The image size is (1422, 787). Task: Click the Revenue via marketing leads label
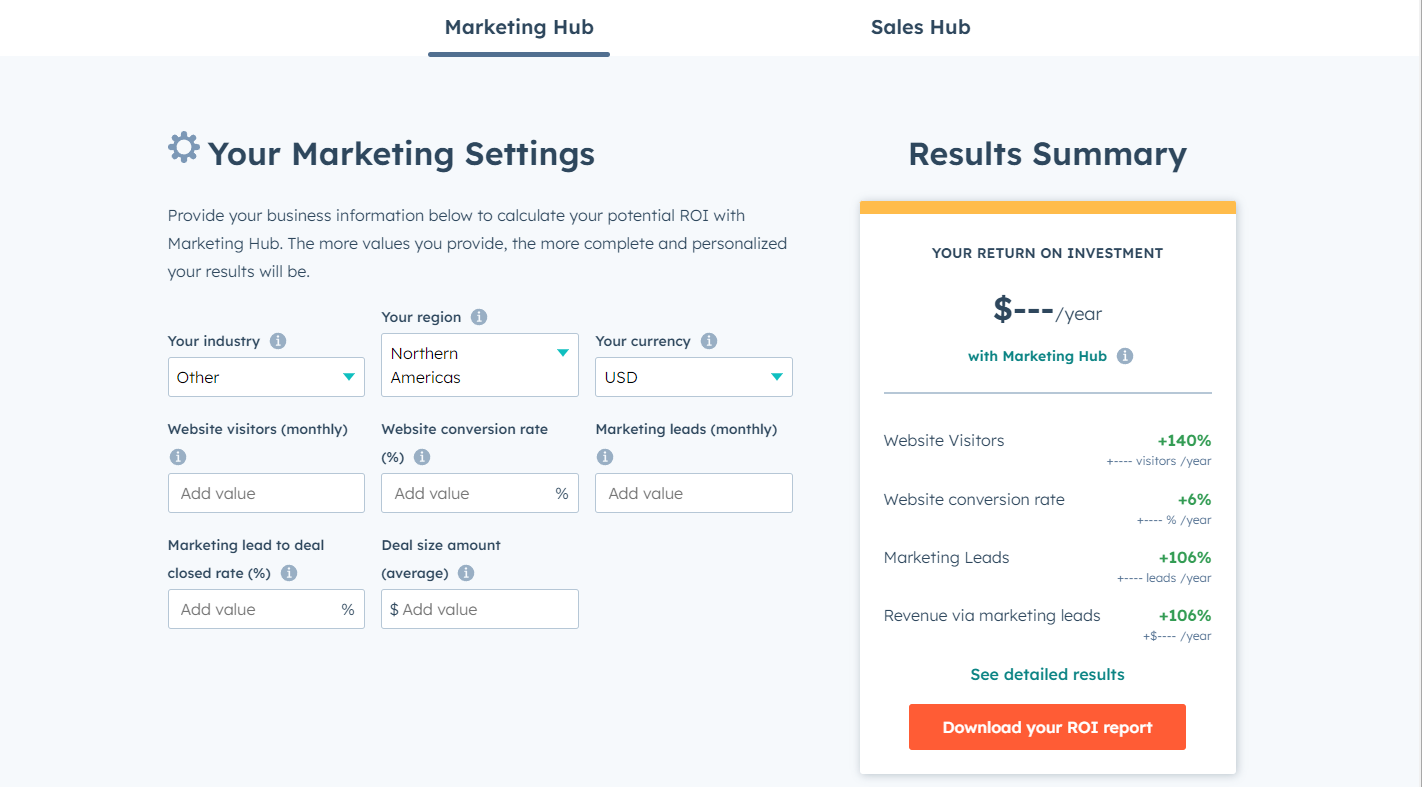(x=992, y=615)
